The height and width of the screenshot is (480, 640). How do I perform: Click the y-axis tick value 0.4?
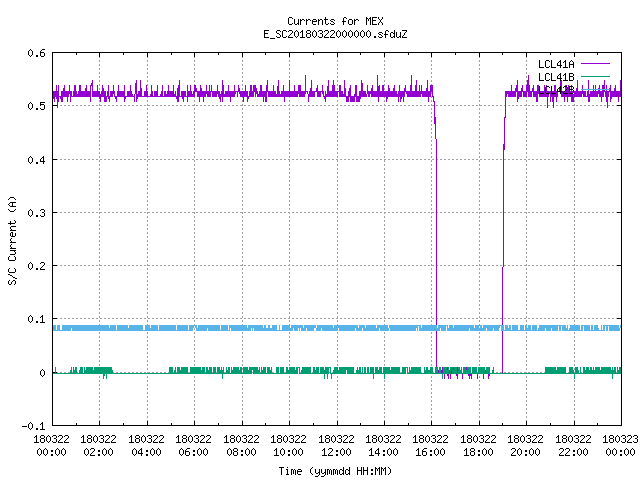click(36, 160)
